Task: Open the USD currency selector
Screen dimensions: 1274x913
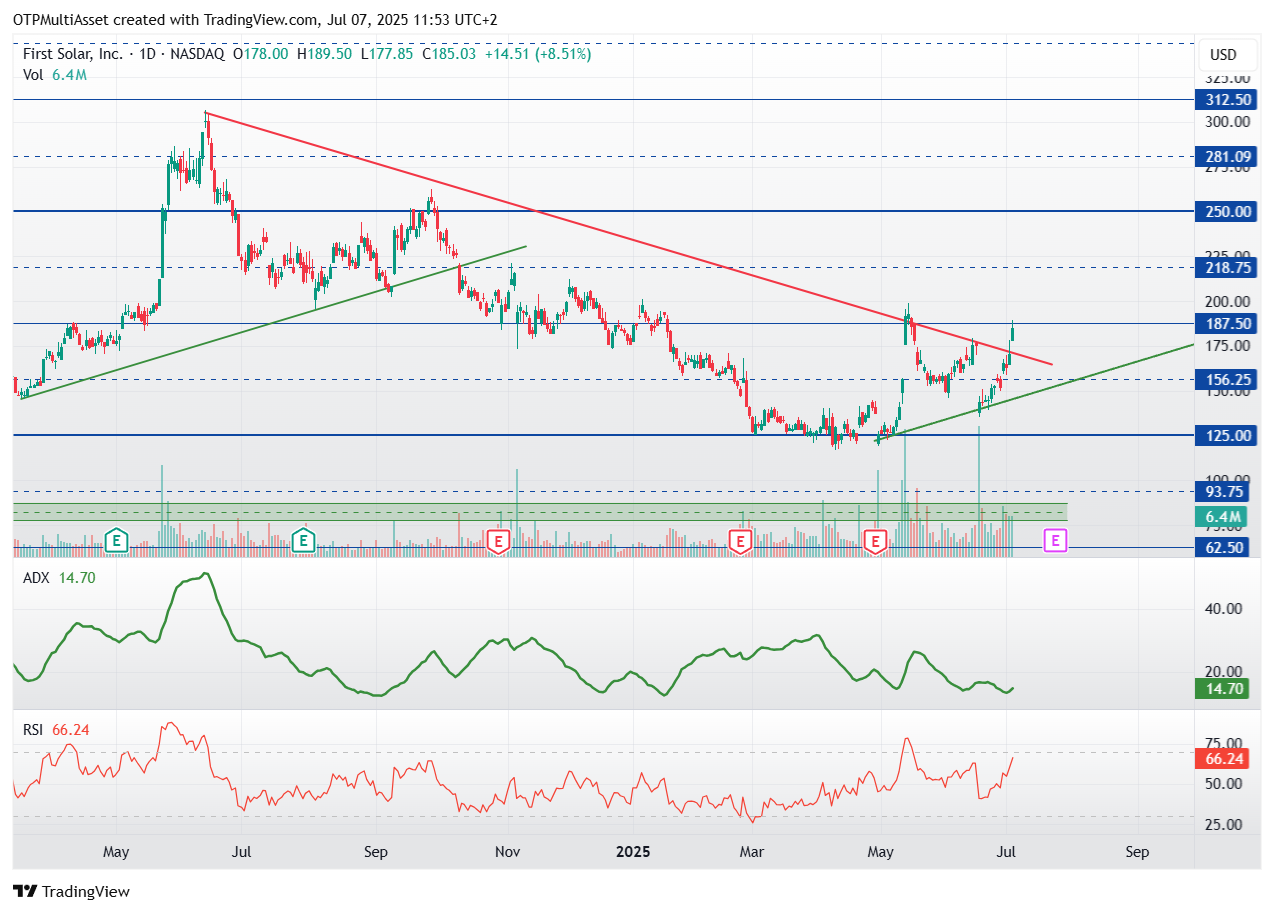Action: point(1223,54)
